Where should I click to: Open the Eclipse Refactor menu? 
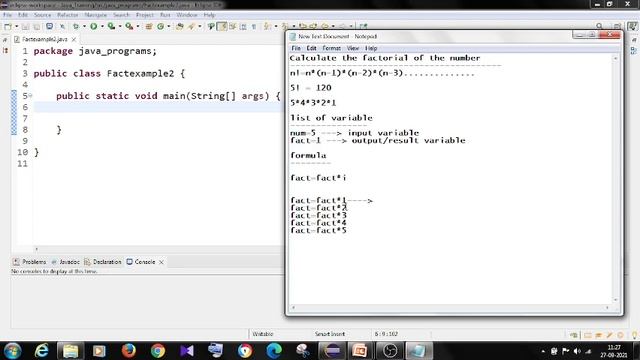click(x=67, y=15)
